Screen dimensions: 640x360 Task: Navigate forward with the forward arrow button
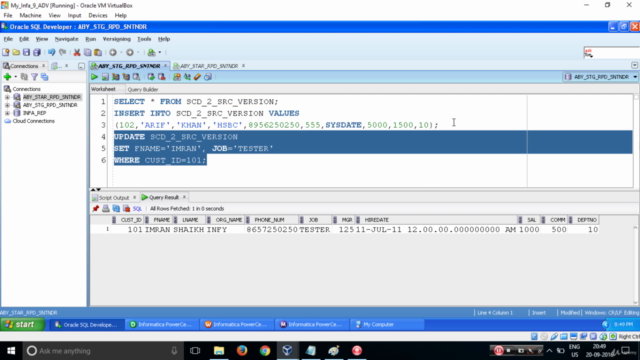(130, 52)
